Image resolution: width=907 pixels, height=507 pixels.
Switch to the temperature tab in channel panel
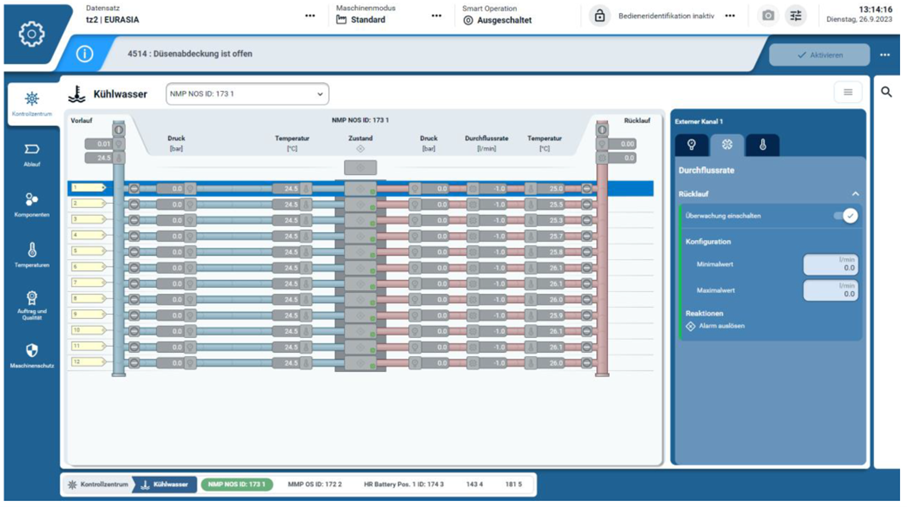click(762, 145)
